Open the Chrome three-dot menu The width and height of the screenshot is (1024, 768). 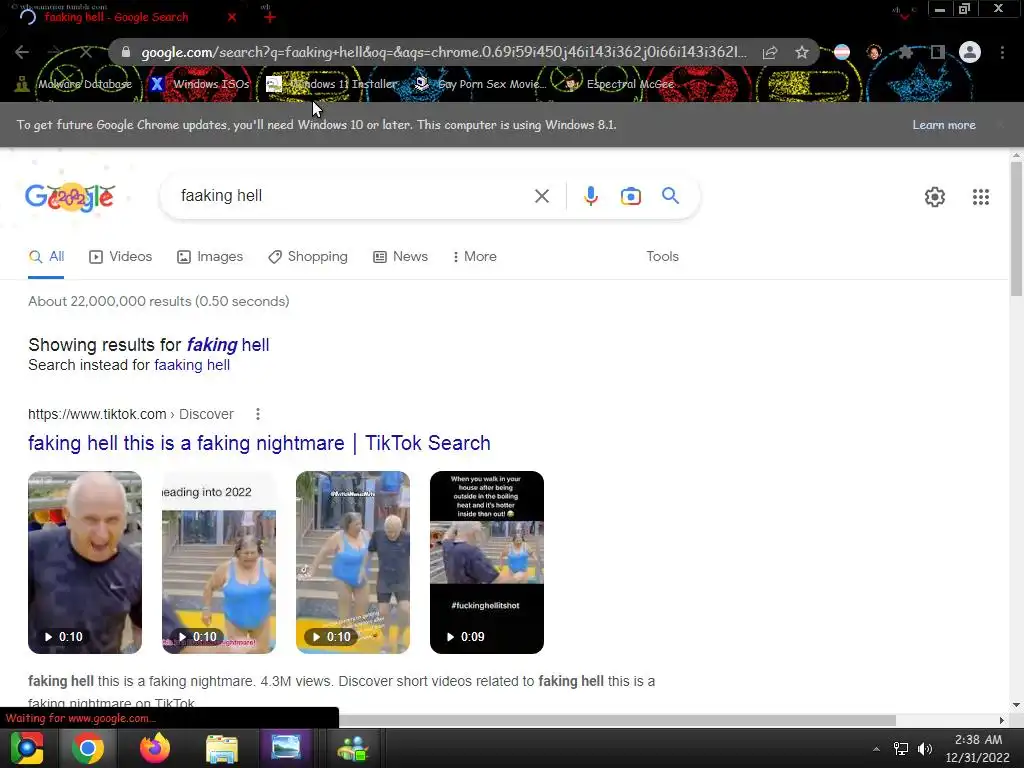[1002, 52]
